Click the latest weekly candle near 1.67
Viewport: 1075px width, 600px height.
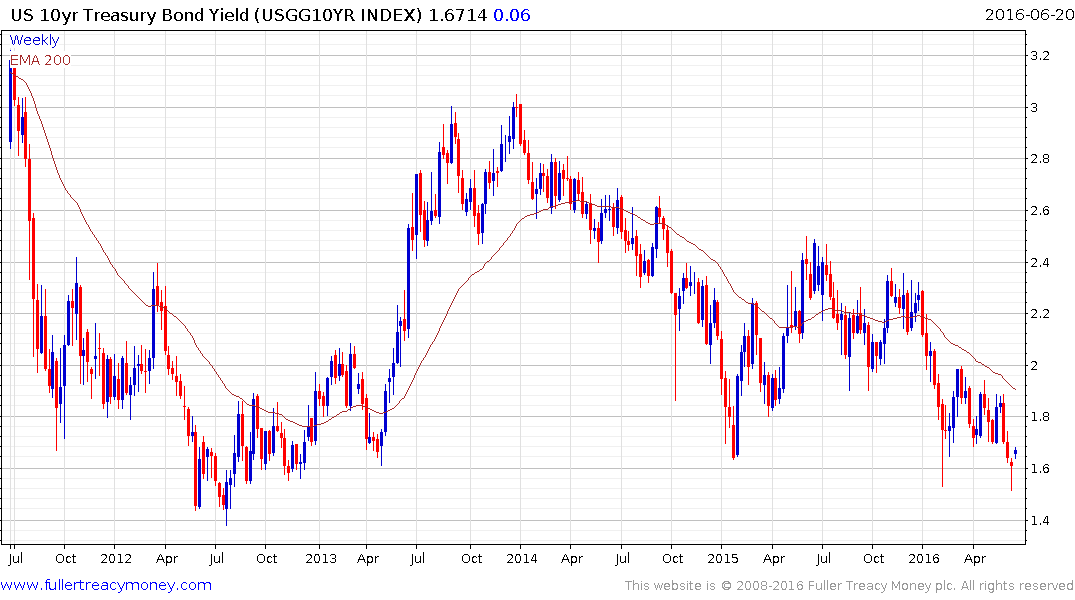(1015, 453)
